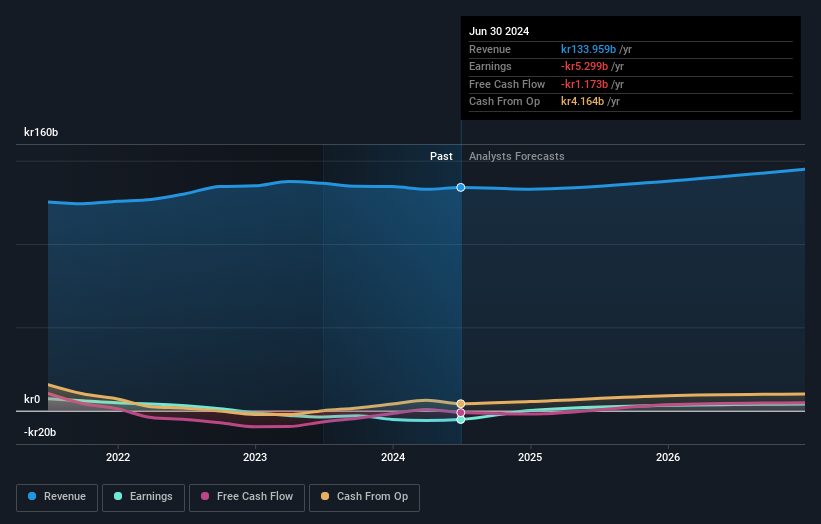Click the 2024 x-axis label
Image resolution: width=821 pixels, height=524 pixels.
tap(393, 457)
